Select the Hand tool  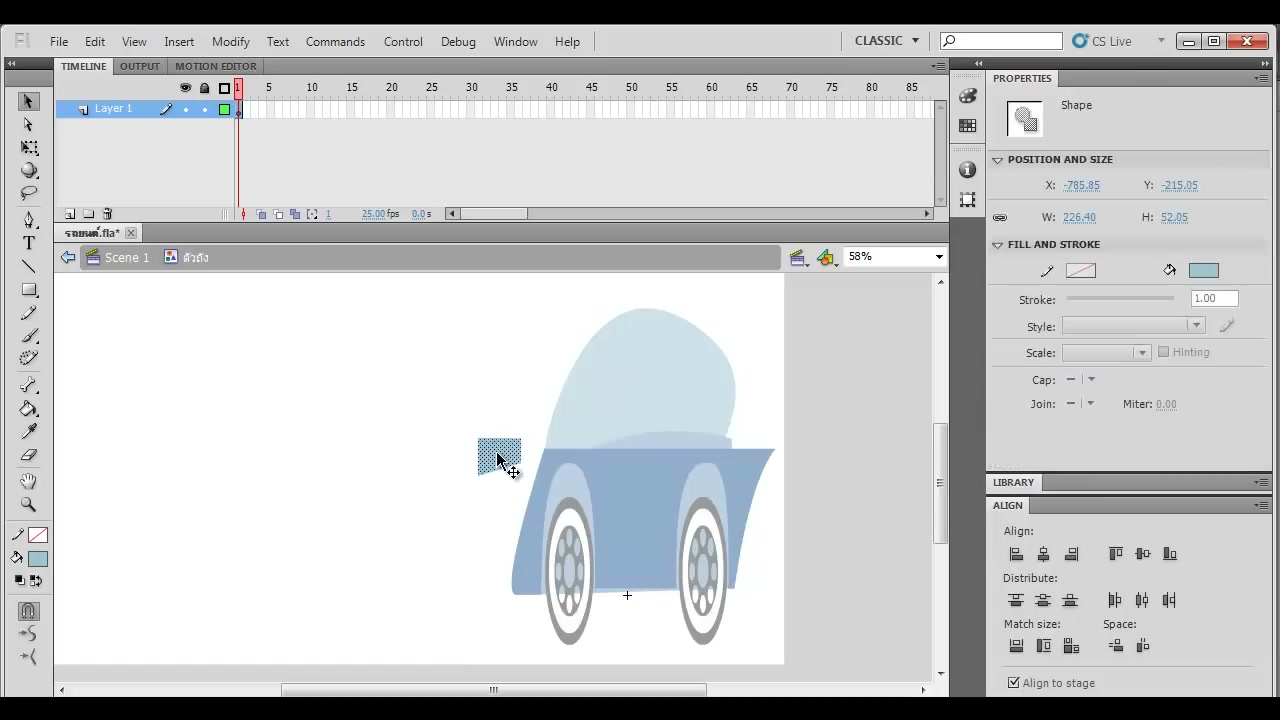point(29,481)
